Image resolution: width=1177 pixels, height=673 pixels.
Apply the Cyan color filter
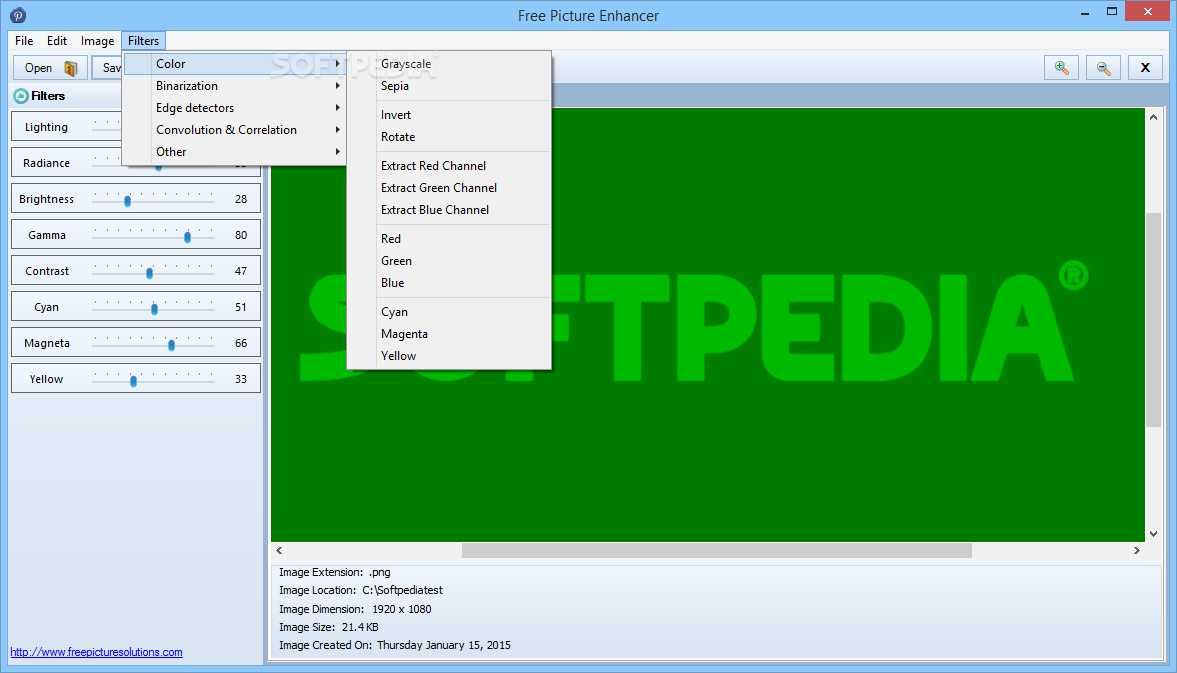(449, 312)
